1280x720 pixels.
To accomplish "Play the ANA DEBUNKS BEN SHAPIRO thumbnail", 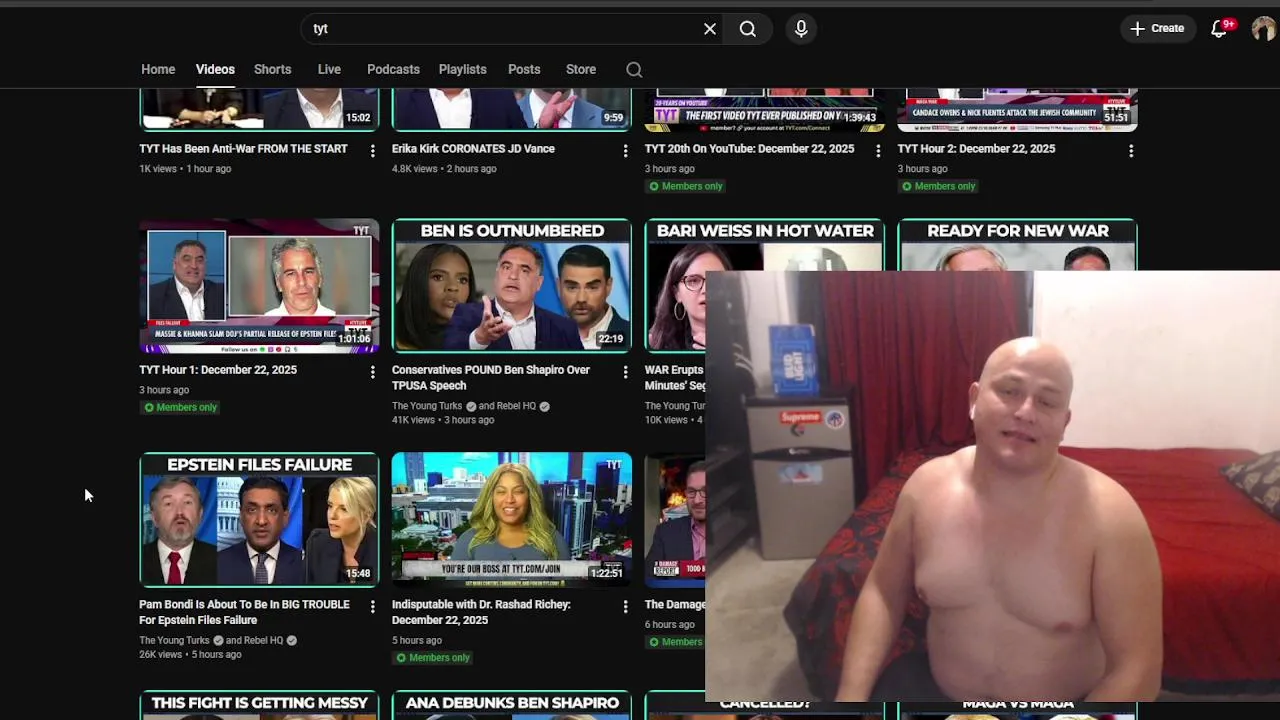I will click(x=512, y=705).
